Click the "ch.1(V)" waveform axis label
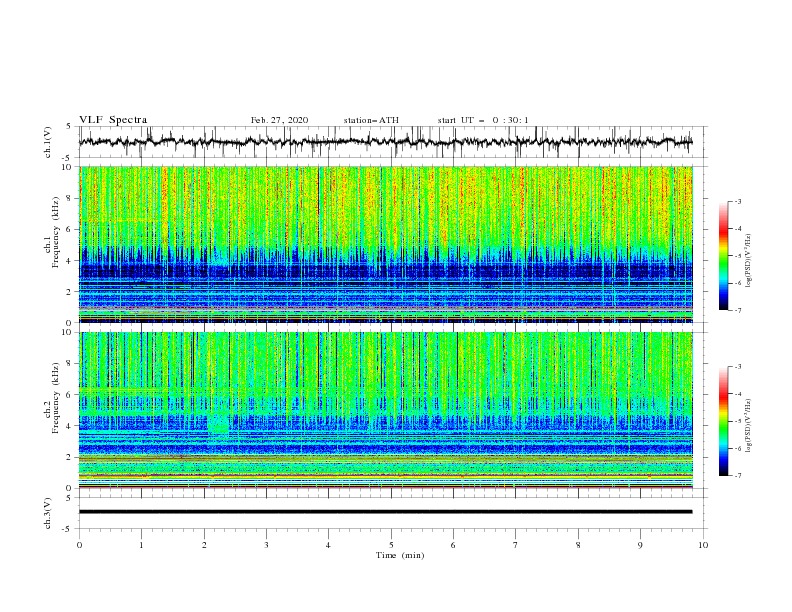The height and width of the screenshot is (612, 792). click(x=48, y=142)
